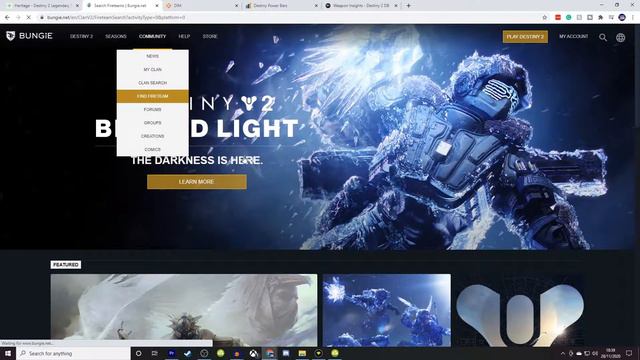Select Forums in Community dropdown

153,110
